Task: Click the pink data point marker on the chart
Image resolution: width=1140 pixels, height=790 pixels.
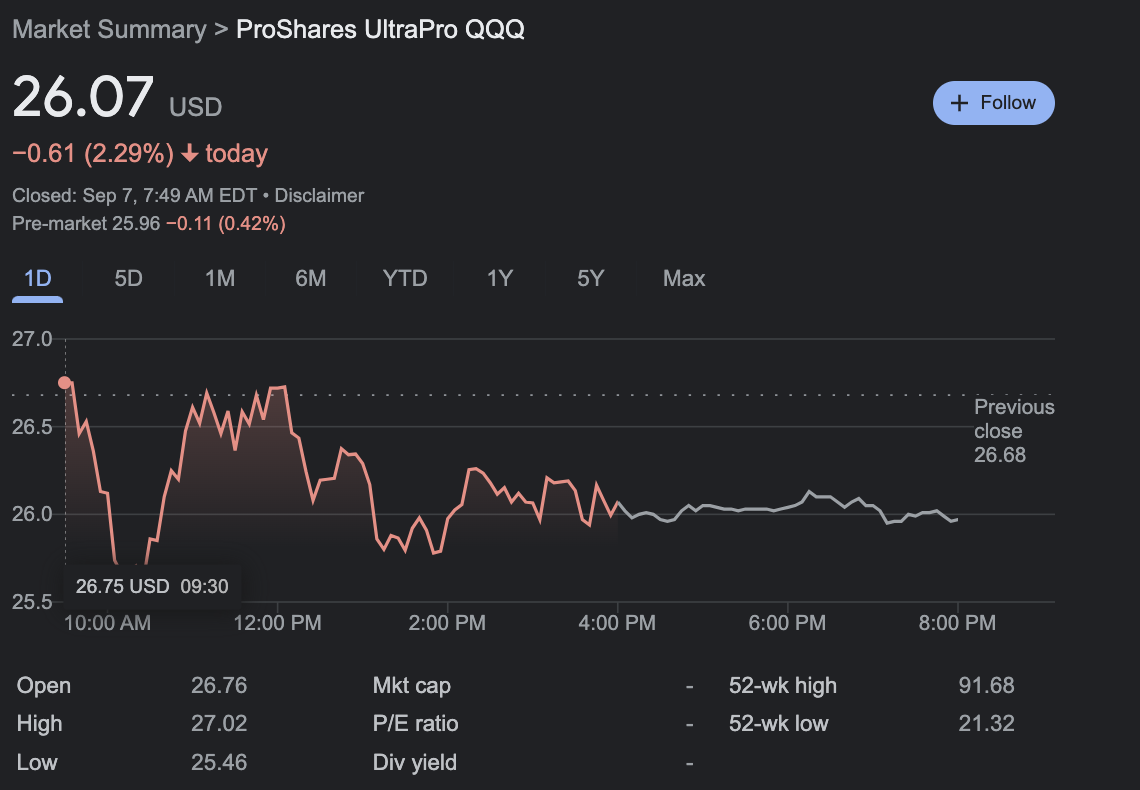Action: pos(65,382)
